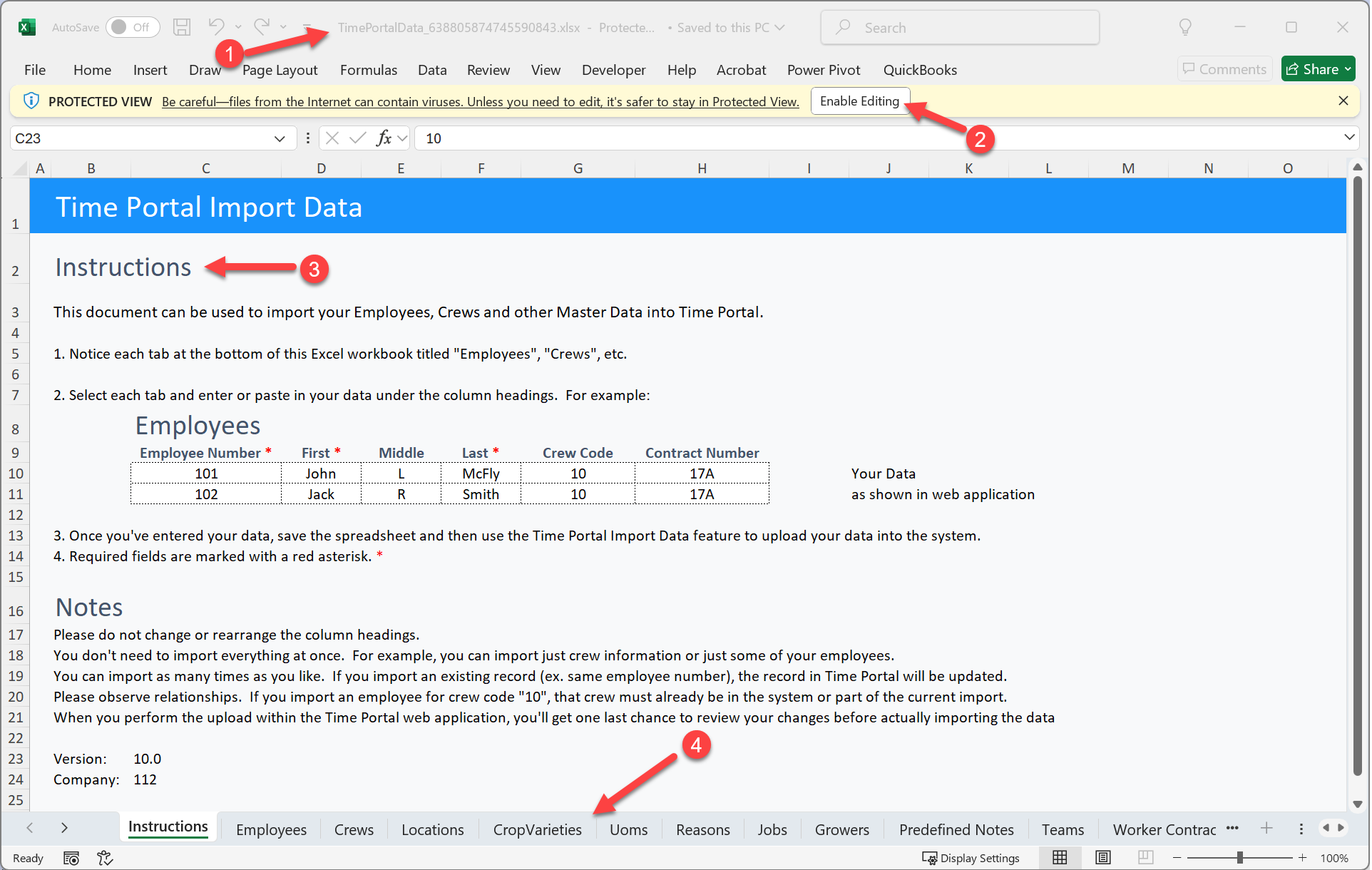Click the Select All corner triangle
The width and height of the screenshot is (1372, 870).
[x=19, y=169]
